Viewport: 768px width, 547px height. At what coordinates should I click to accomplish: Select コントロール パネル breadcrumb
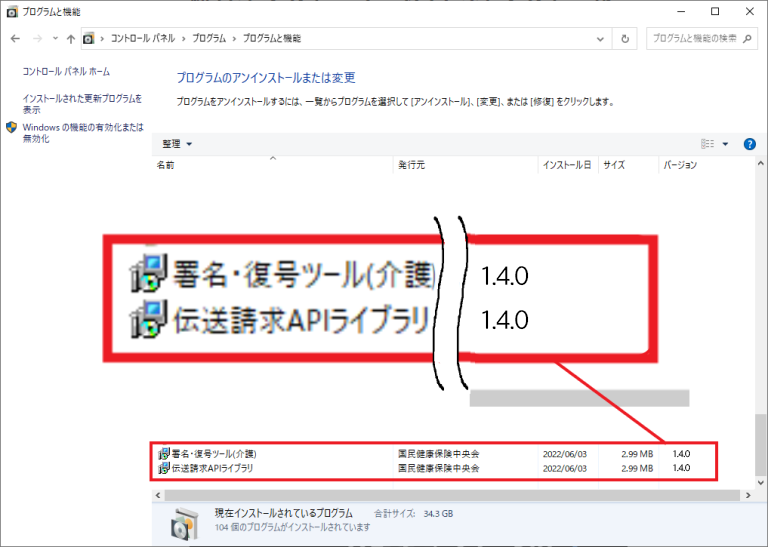pos(143,38)
